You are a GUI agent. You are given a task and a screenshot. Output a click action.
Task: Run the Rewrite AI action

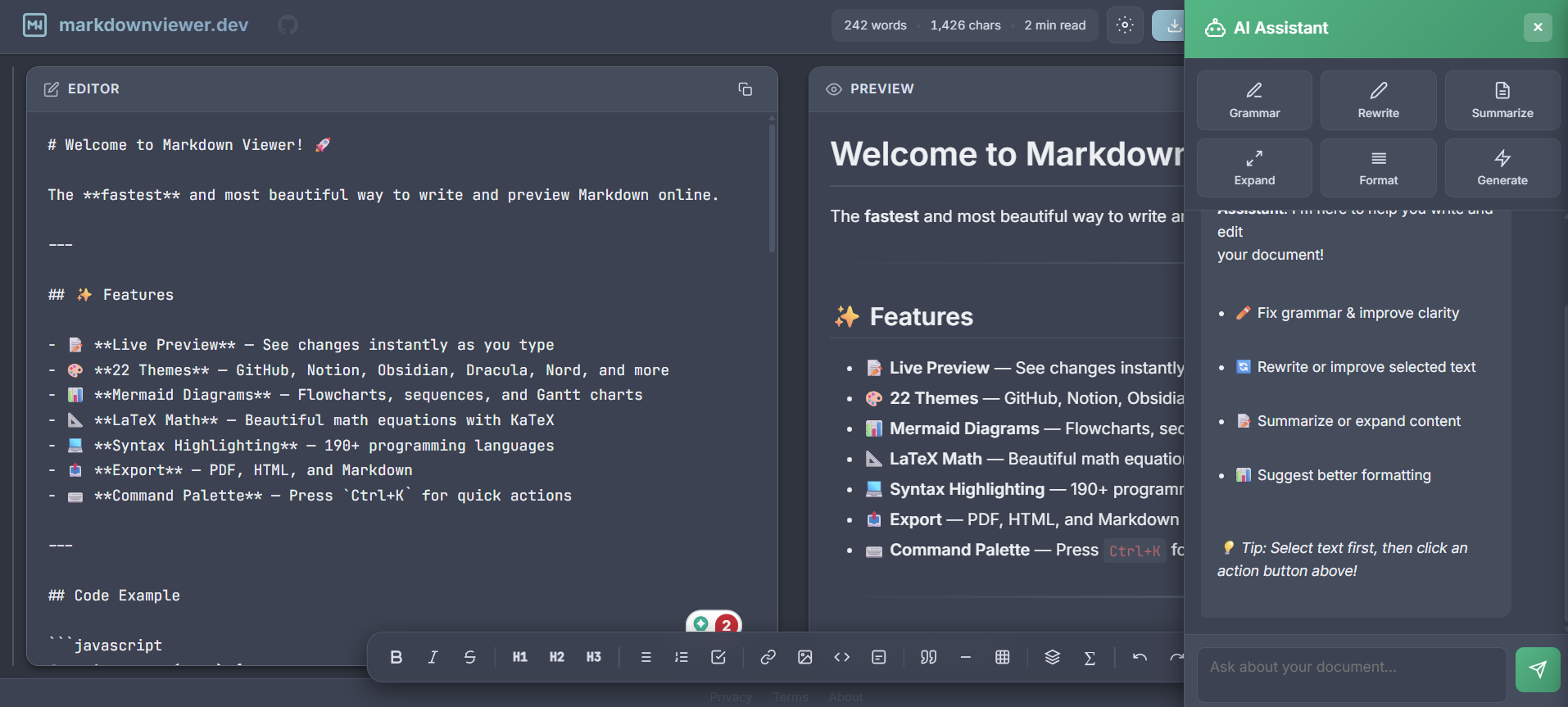tap(1378, 100)
